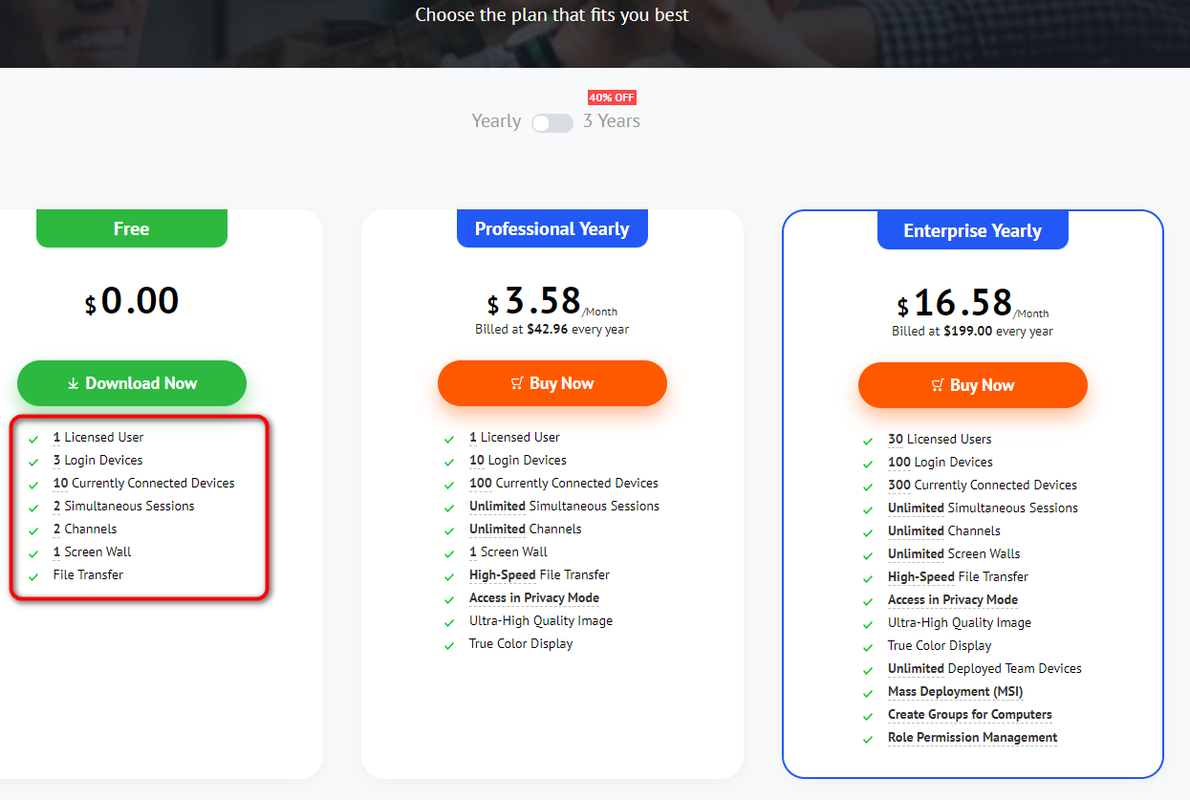1190x800 pixels.
Task: Select the Professional Yearly plan header
Action: click(552, 228)
